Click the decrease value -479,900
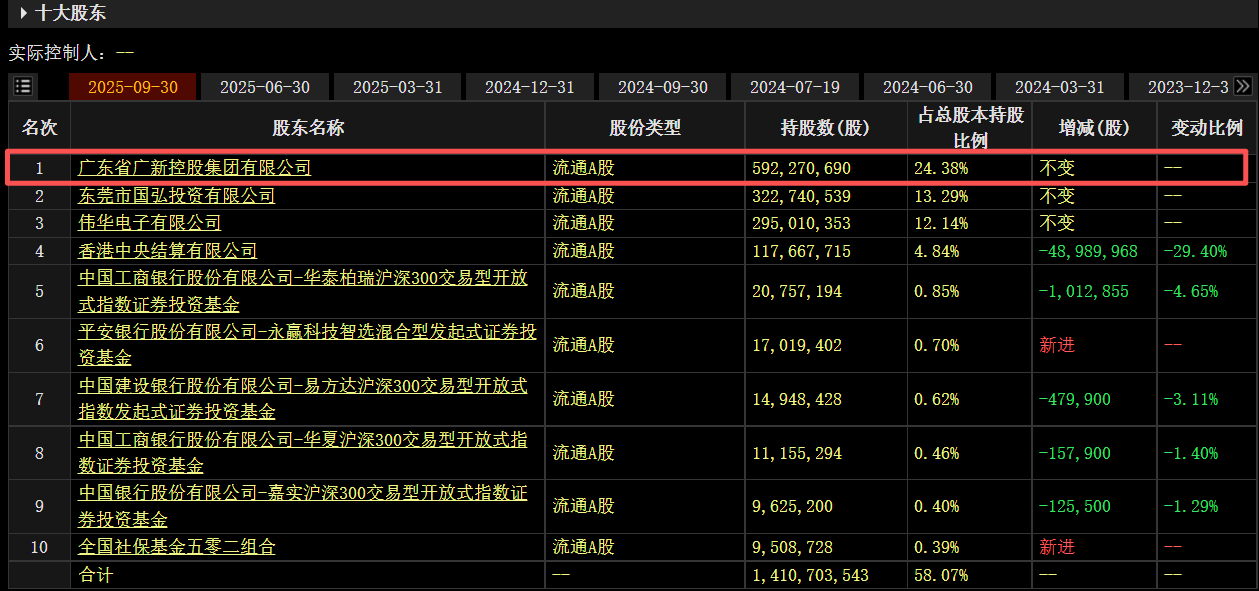 point(1075,399)
